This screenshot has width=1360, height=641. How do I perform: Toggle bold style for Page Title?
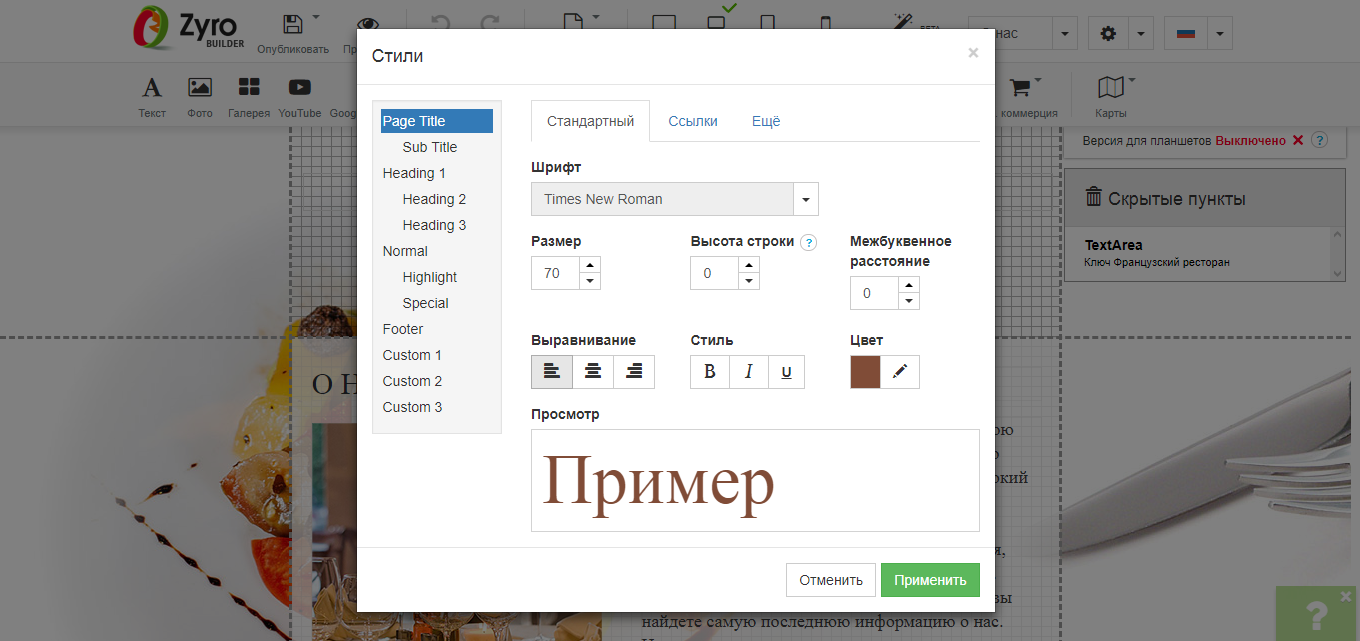point(710,371)
